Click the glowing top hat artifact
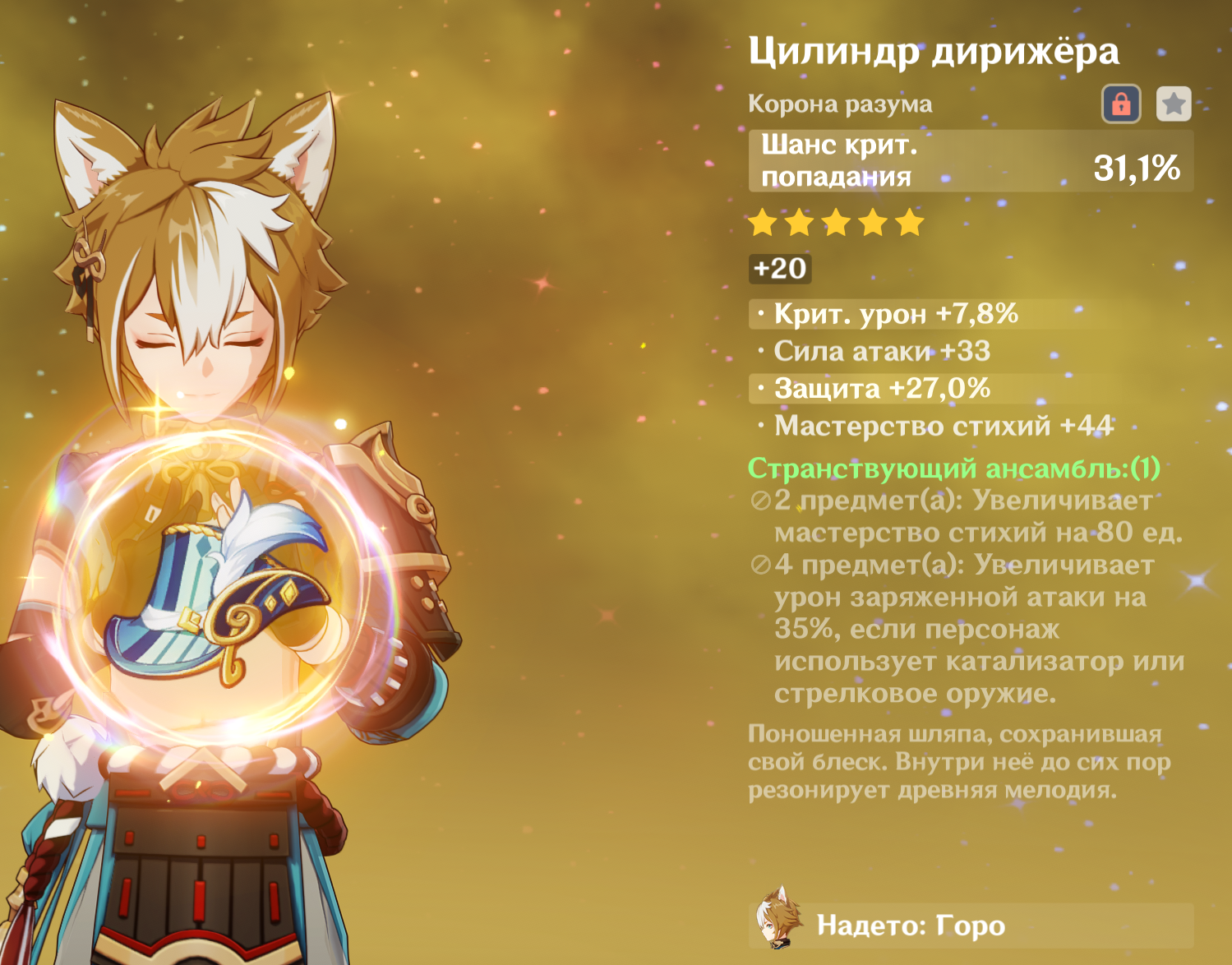Image resolution: width=1232 pixels, height=965 pixels. pyautogui.click(x=218, y=588)
